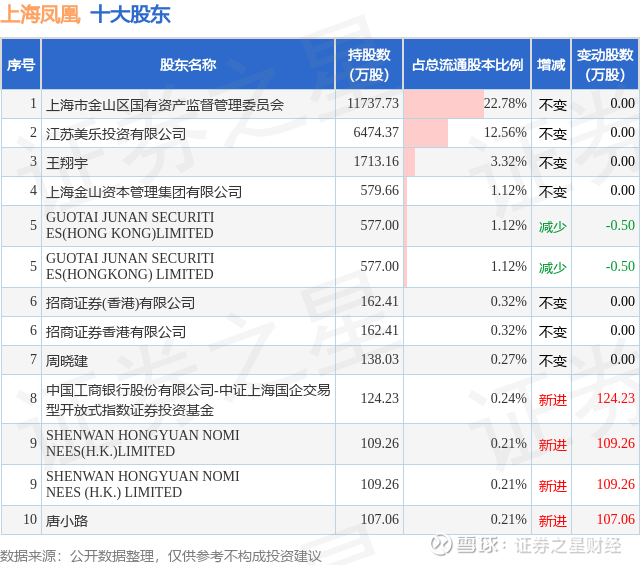The width and height of the screenshot is (640, 565).
Task: Click the 十大股东 heading
Action: click(x=130, y=15)
